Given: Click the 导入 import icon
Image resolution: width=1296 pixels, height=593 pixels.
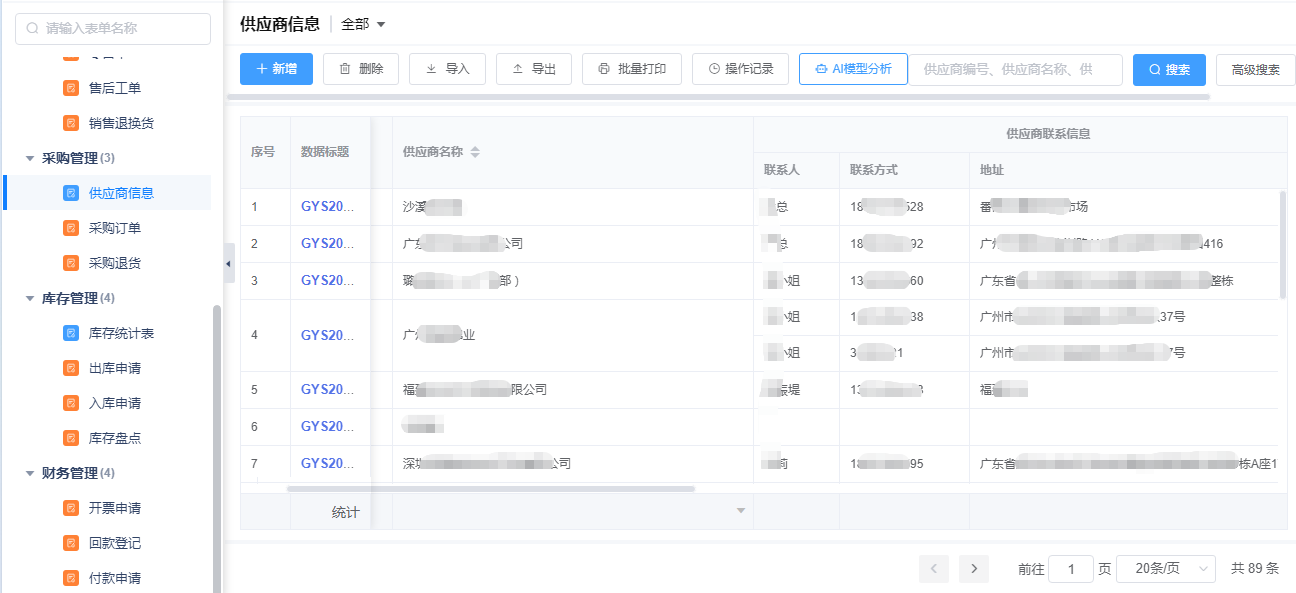Looking at the screenshot, I should tap(432, 69).
